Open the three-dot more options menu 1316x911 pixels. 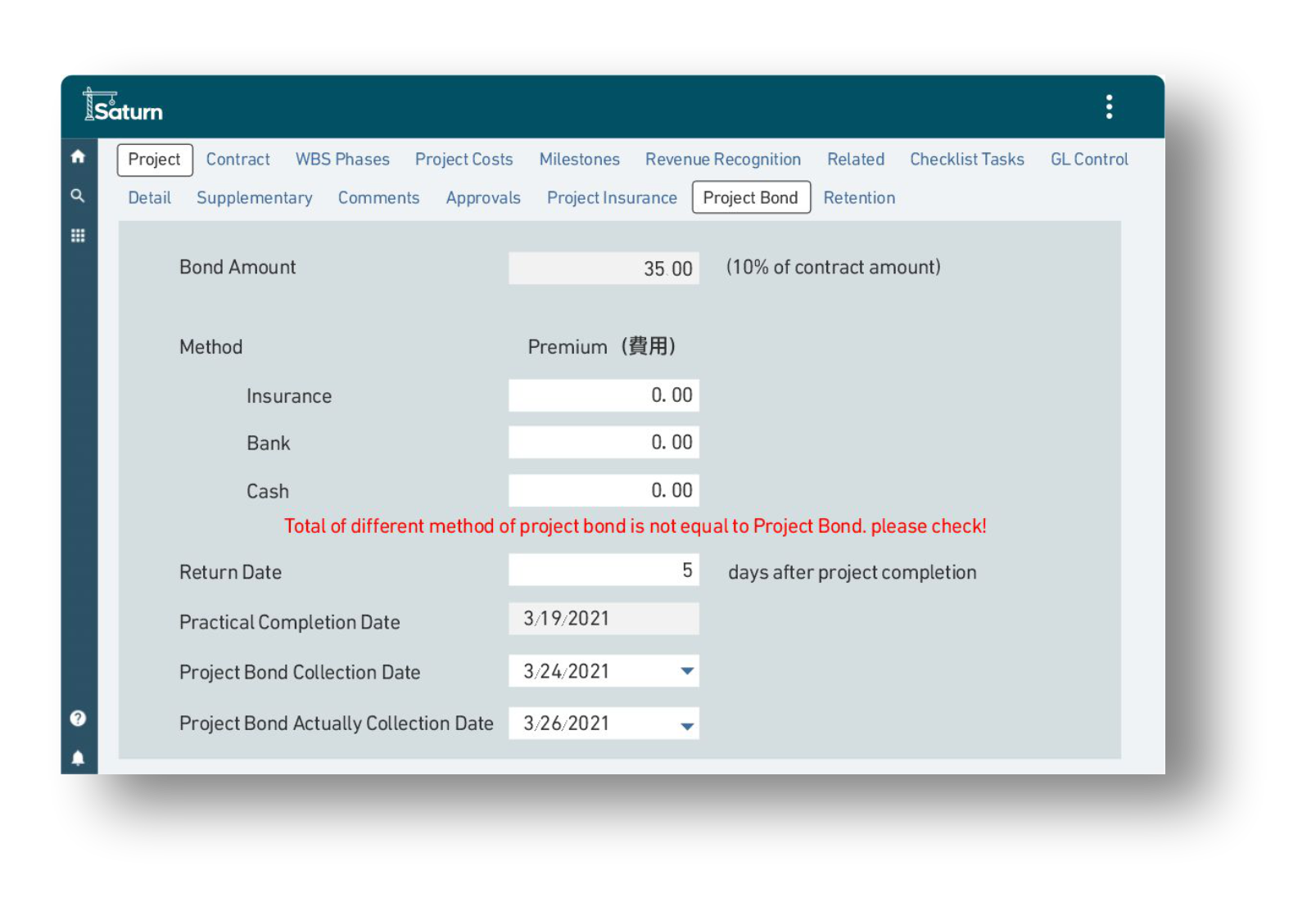1109,107
